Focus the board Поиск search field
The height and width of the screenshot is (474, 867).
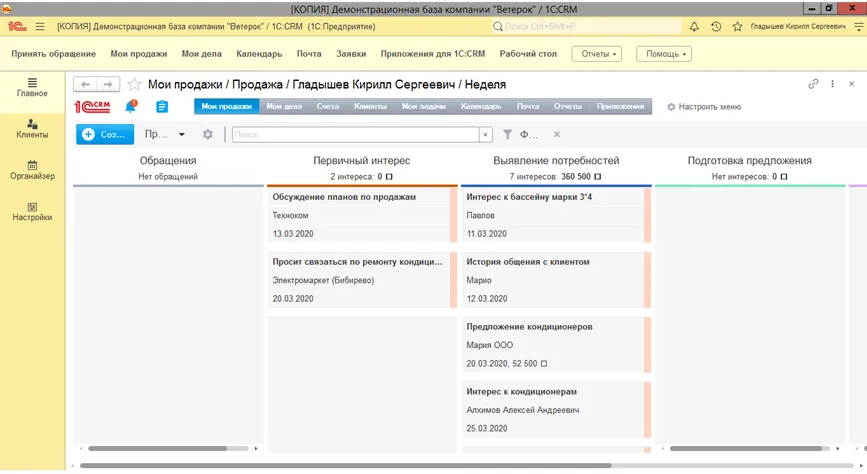tap(356, 134)
